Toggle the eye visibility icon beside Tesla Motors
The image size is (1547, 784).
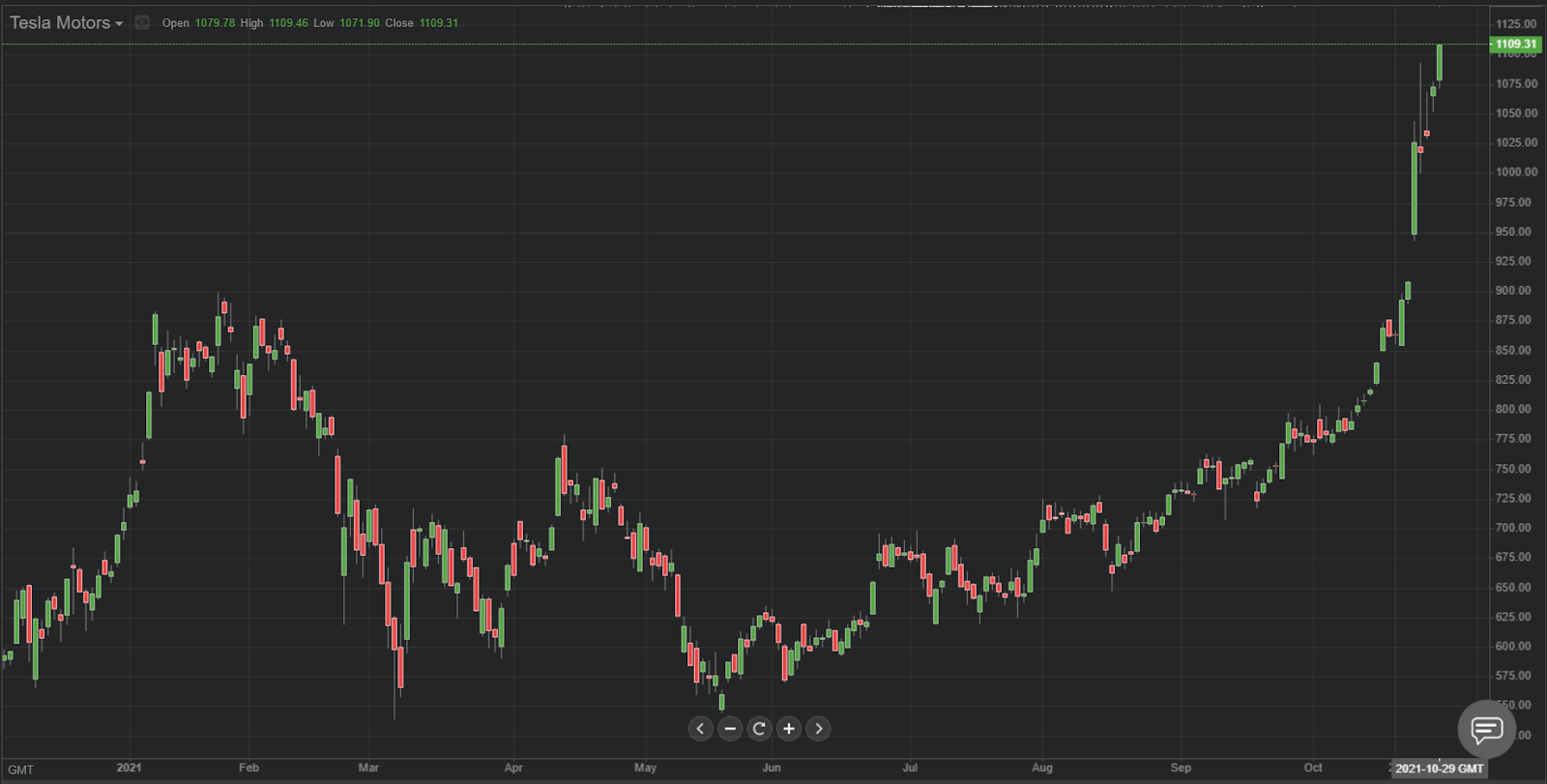142,22
